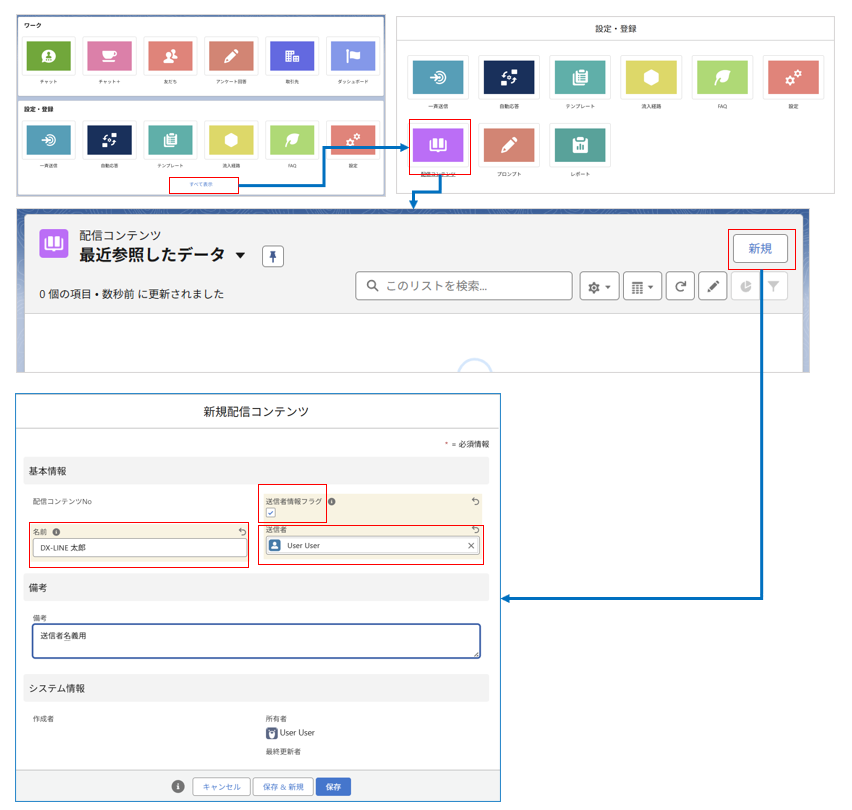This screenshot has height=810, width=852.
Task: Cancel the form with キャンセル button
Action: point(221,787)
